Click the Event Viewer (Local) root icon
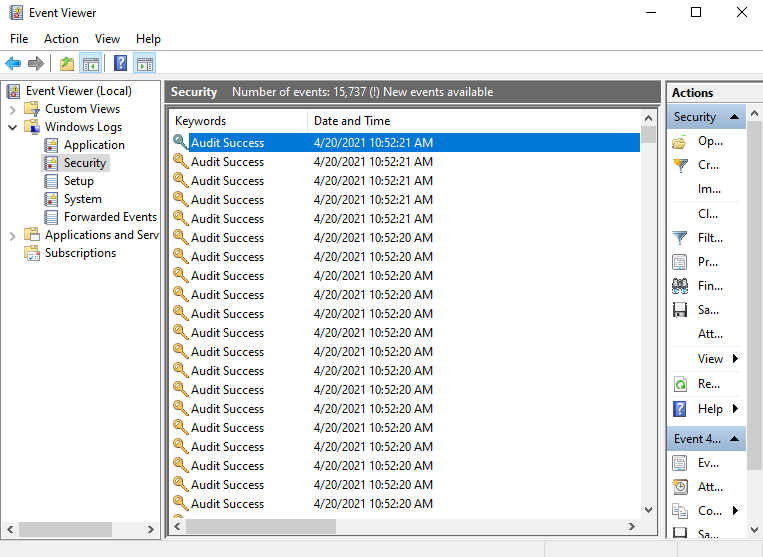Viewport: 763px width, 557px height. coord(14,91)
